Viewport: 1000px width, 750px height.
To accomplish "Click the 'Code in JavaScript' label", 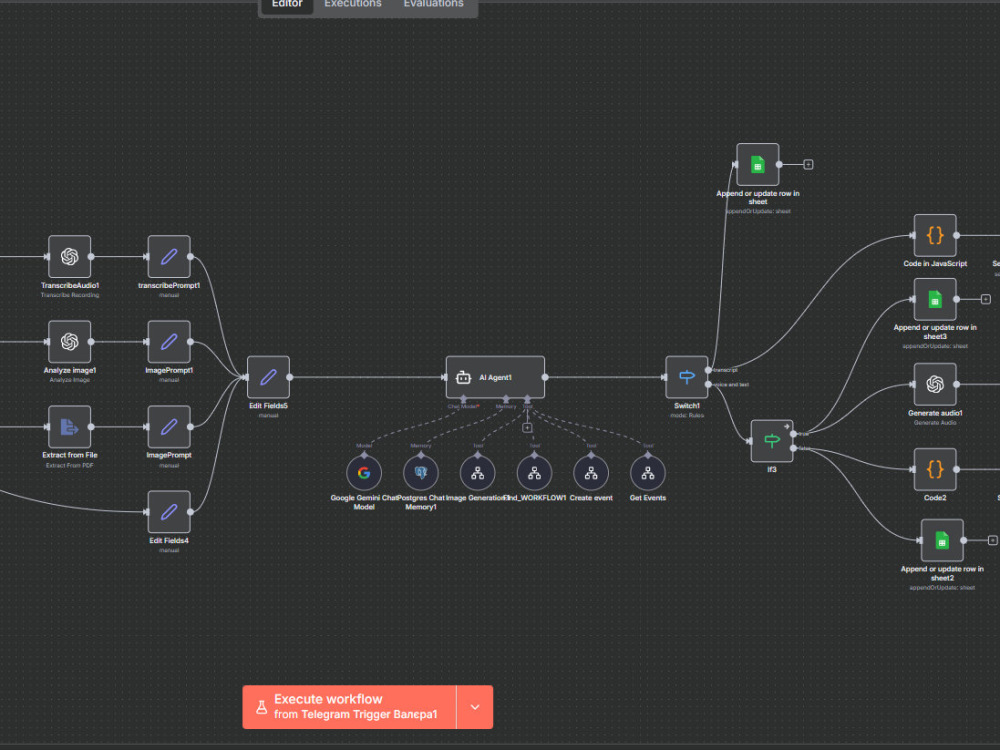I will (x=935, y=263).
